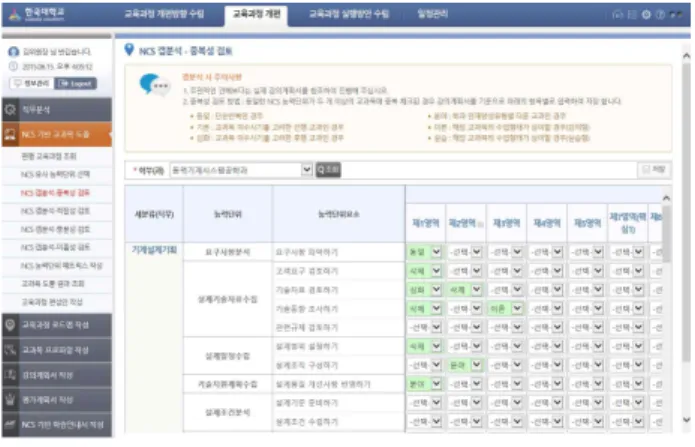Click the 교육과정 개편방향 수립 tab
This screenshot has width=695, height=447.
[x=164, y=14]
